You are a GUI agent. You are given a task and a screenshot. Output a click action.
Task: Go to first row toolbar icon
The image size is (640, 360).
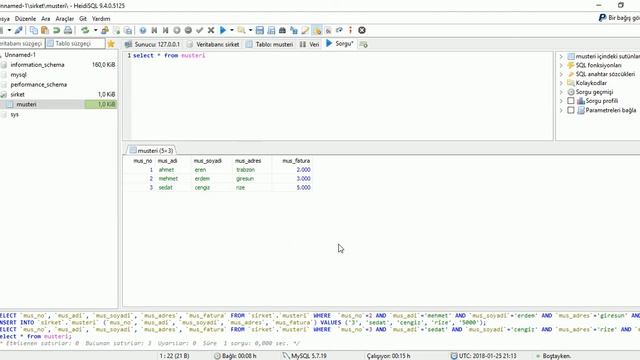click(154, 30)
